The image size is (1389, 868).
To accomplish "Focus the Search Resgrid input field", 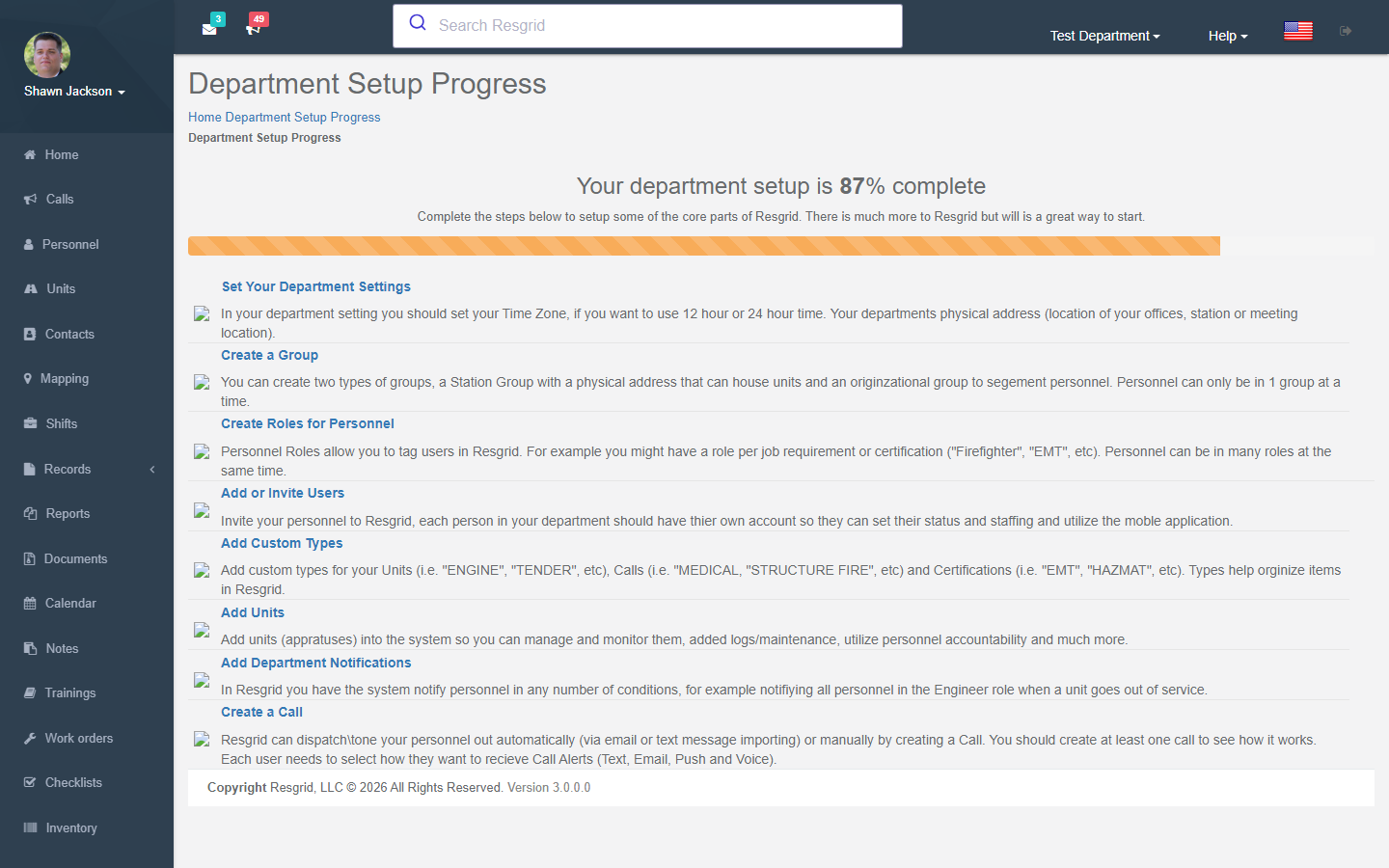I will 647,26.
